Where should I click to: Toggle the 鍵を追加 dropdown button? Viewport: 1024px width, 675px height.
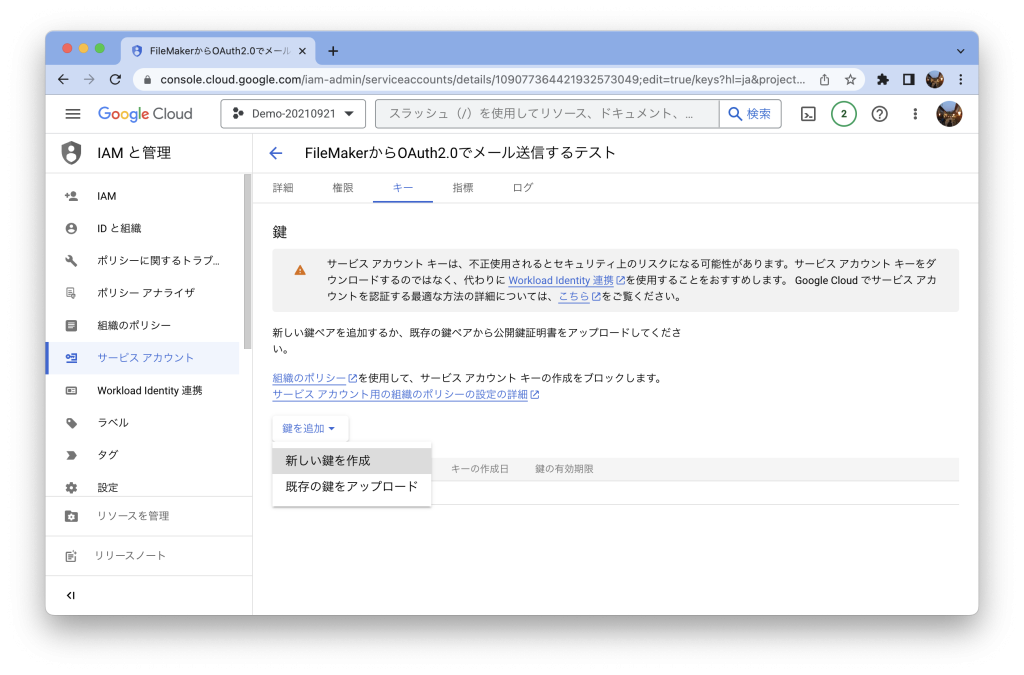(x=310, y=428)
